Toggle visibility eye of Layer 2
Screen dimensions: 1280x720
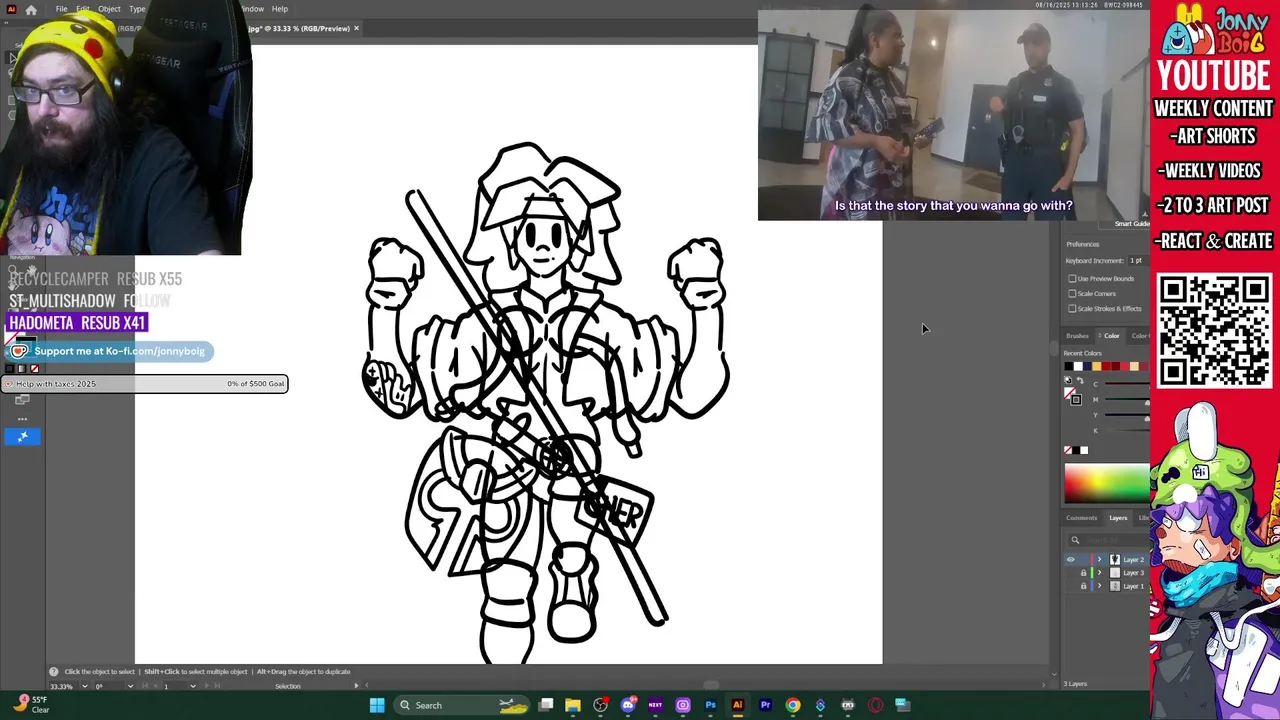coord(1070,560)
